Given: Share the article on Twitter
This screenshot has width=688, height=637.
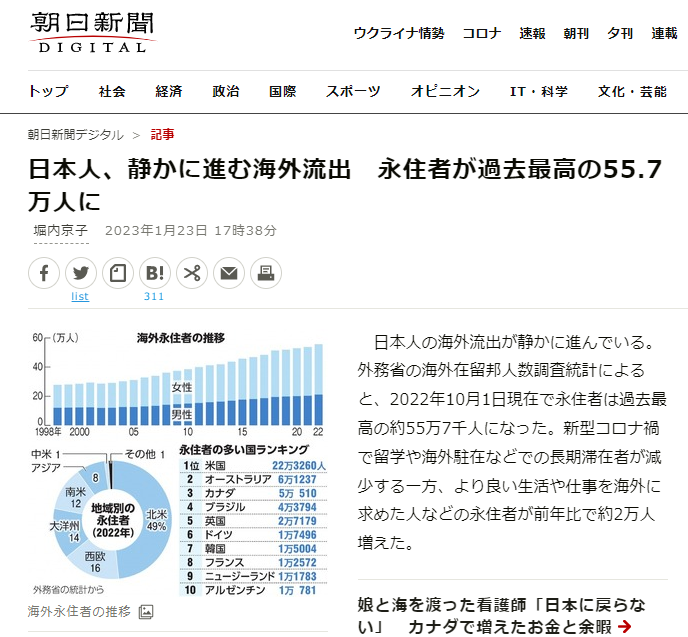Looking at the screenshot, I should pyautogui.click(x=81, y=272).
